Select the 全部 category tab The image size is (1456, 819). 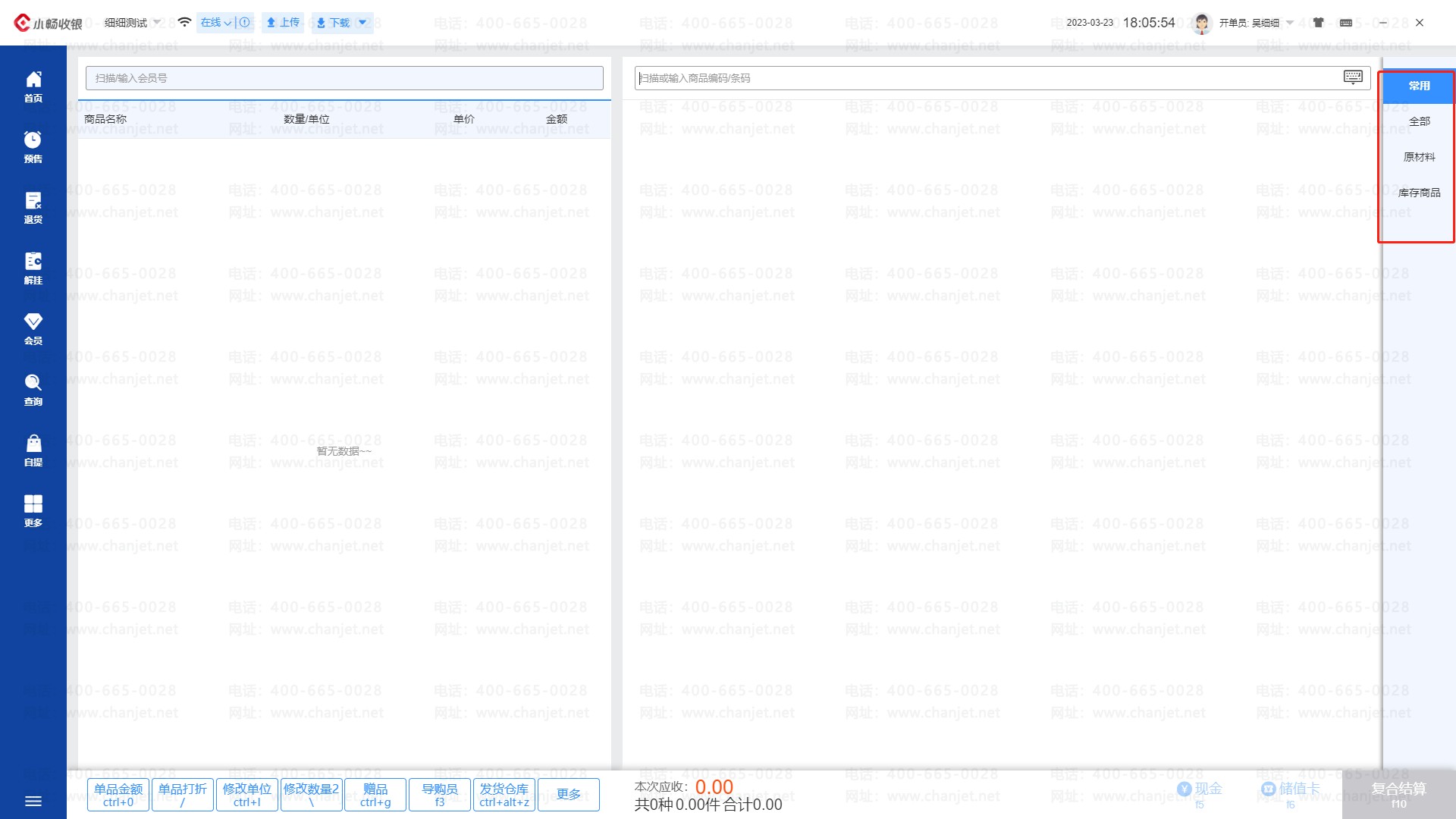tap(1419, 121)
